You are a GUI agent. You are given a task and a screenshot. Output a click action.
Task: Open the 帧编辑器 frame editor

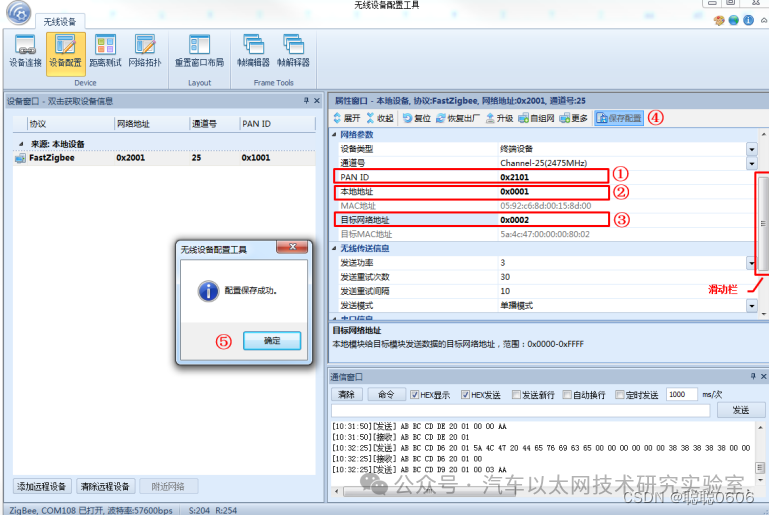tap(253, 52)
